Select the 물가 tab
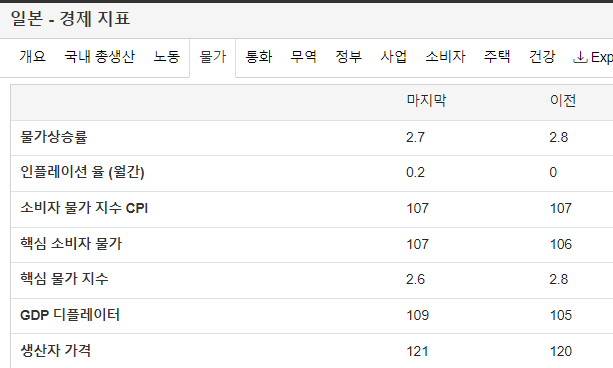 213,57
